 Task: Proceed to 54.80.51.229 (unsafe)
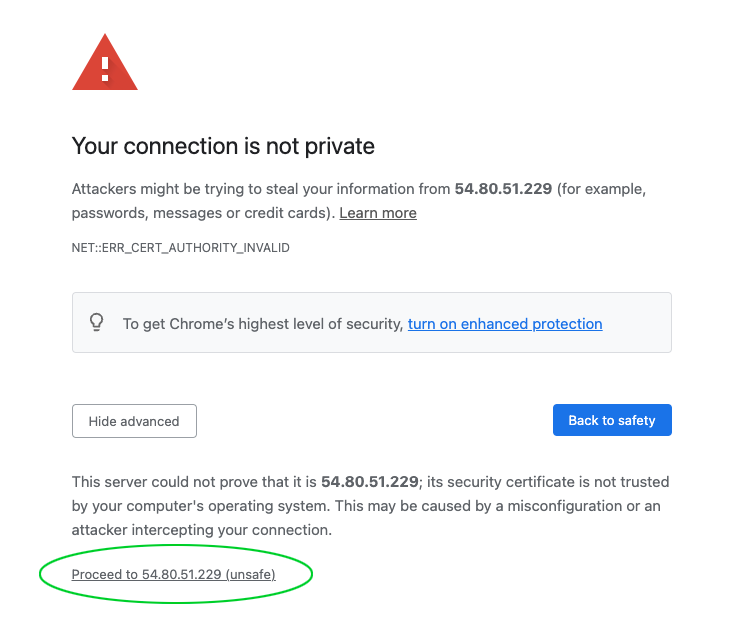(x=173, y=575)
